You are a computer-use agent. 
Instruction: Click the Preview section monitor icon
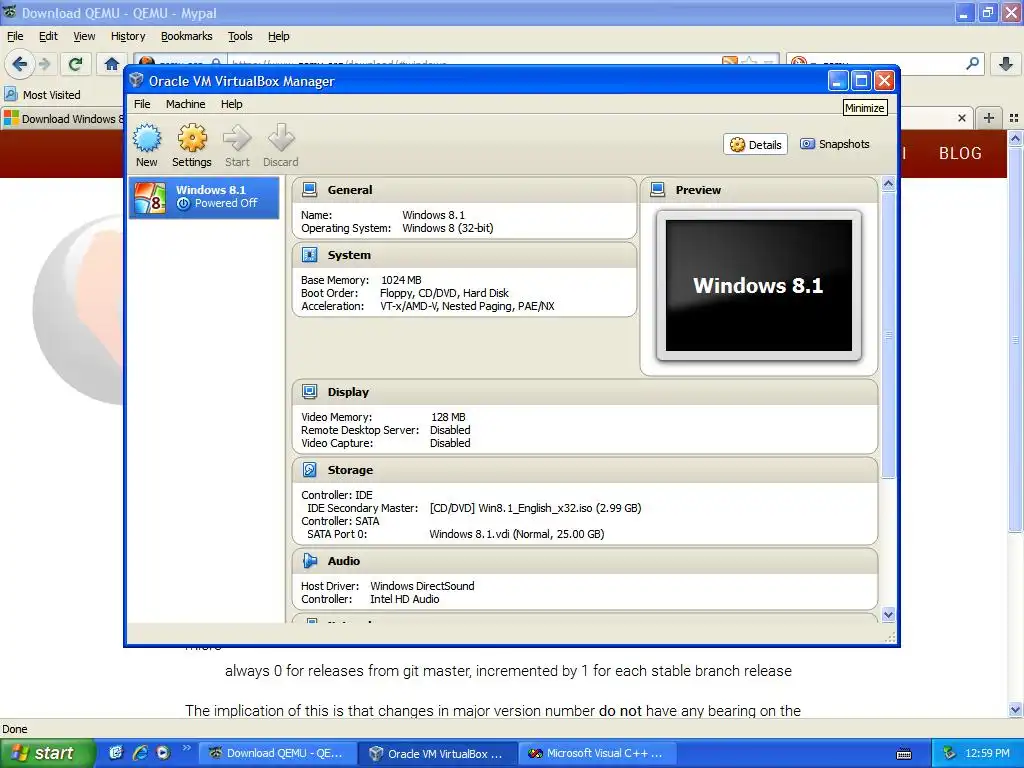[x=658, y=190]
